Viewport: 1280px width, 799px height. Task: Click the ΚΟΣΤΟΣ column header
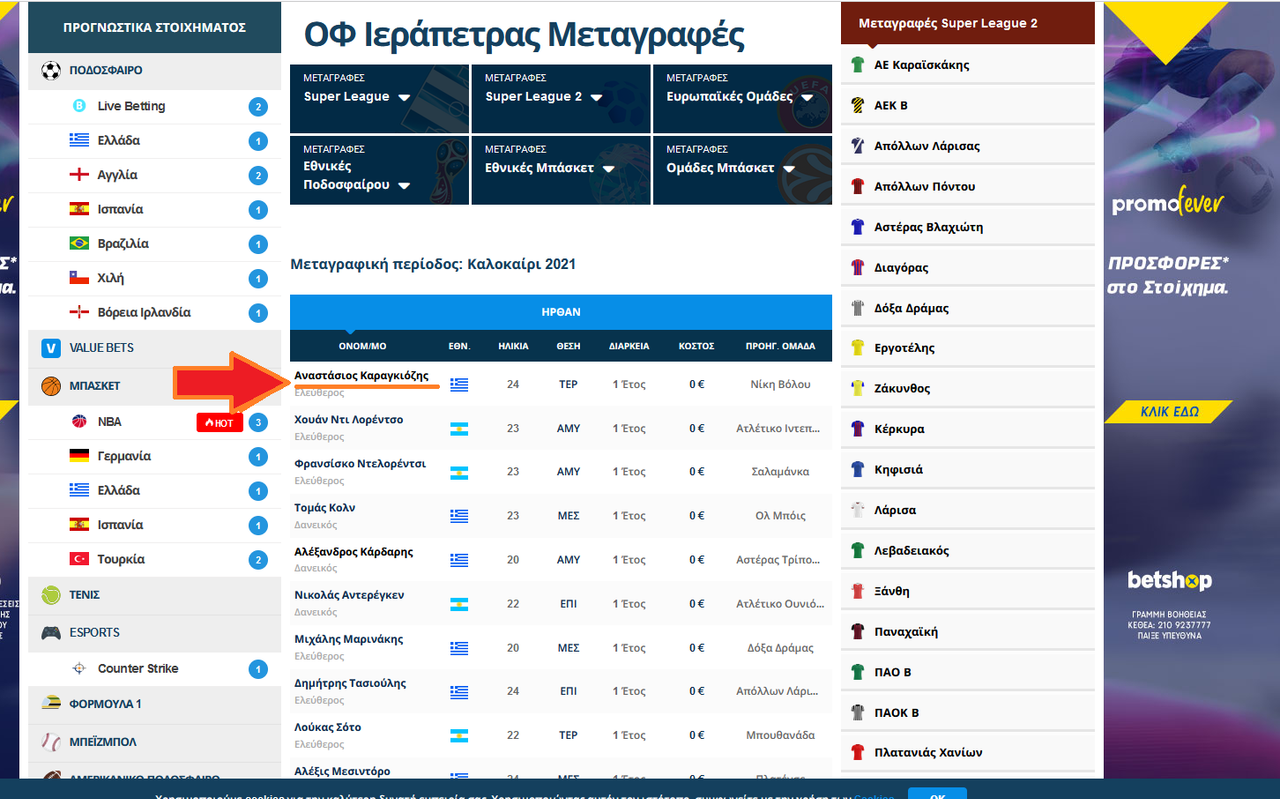point(696,346)
